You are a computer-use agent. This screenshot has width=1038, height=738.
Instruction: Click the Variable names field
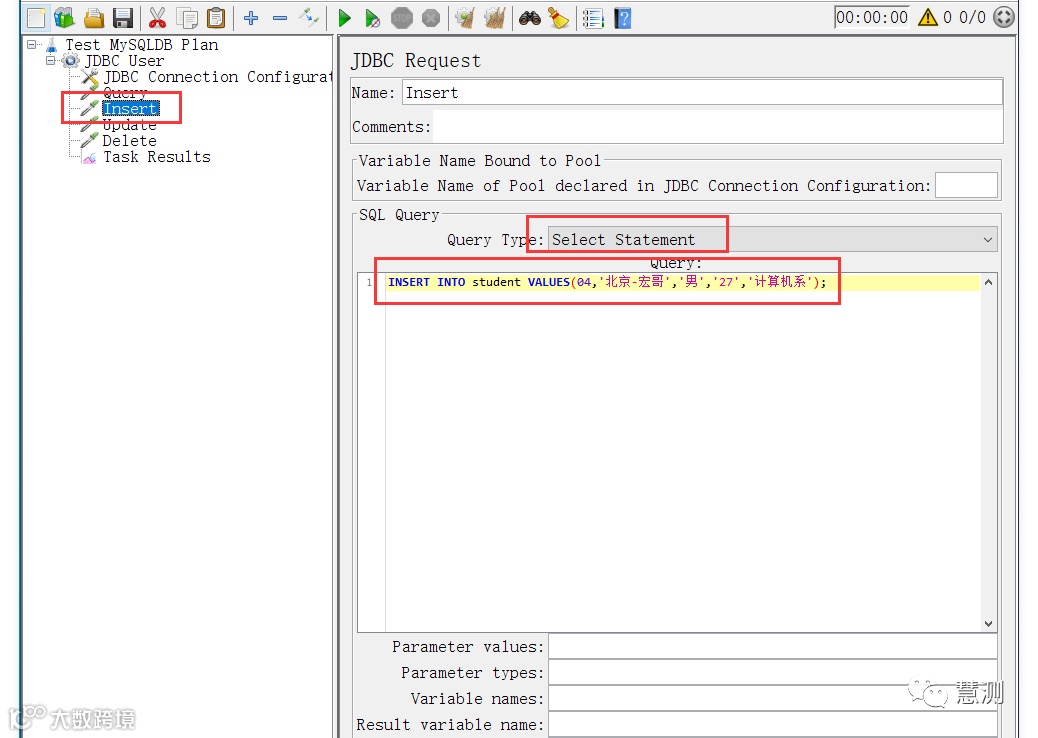pyautogui.click(x=773, y=698)
